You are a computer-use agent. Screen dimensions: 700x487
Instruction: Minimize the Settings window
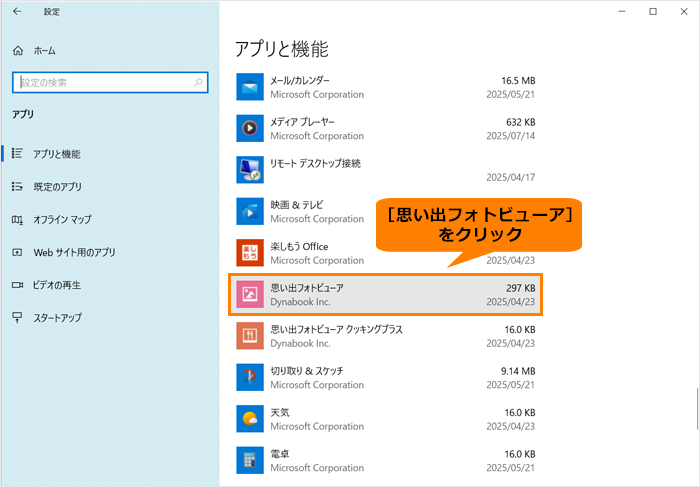pyautogui.click(x=622, y=12)
